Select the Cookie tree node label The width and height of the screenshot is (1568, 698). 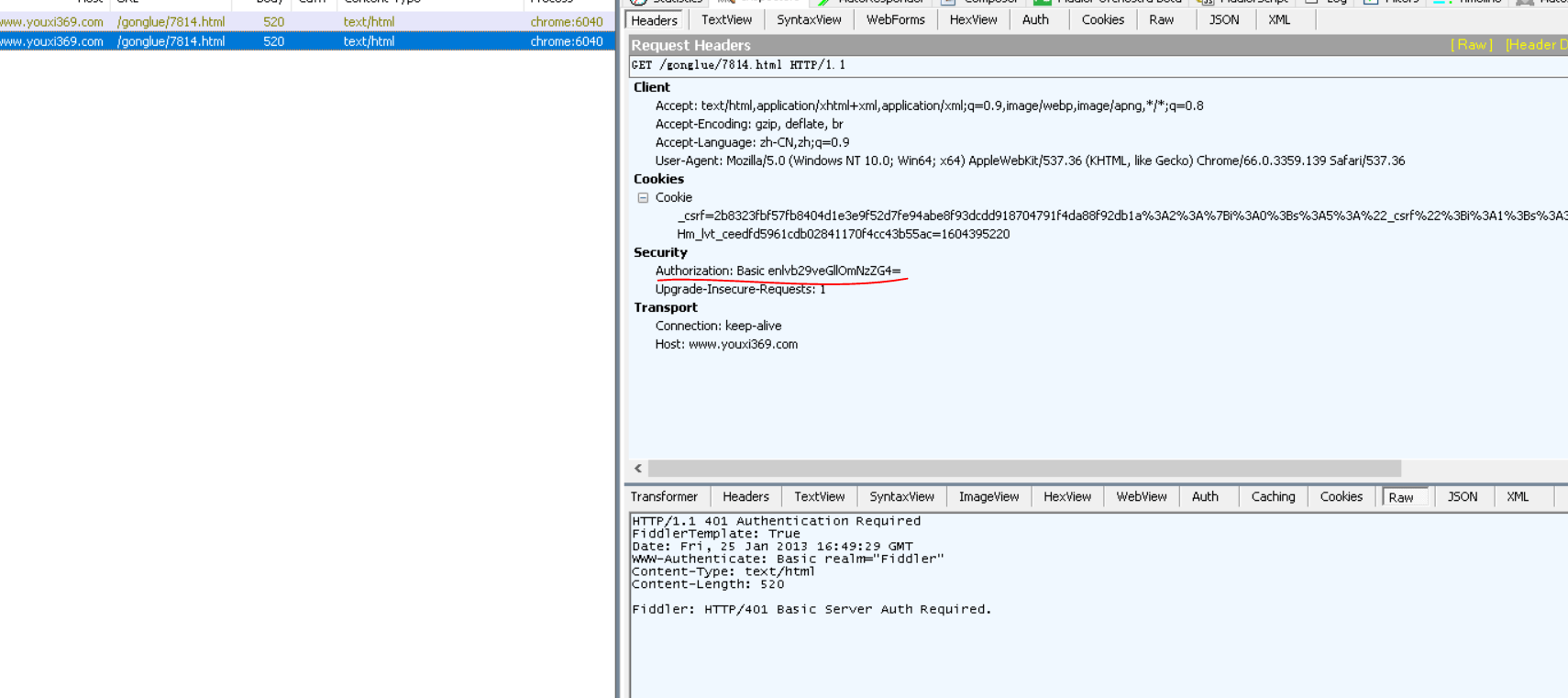(673, 197)
